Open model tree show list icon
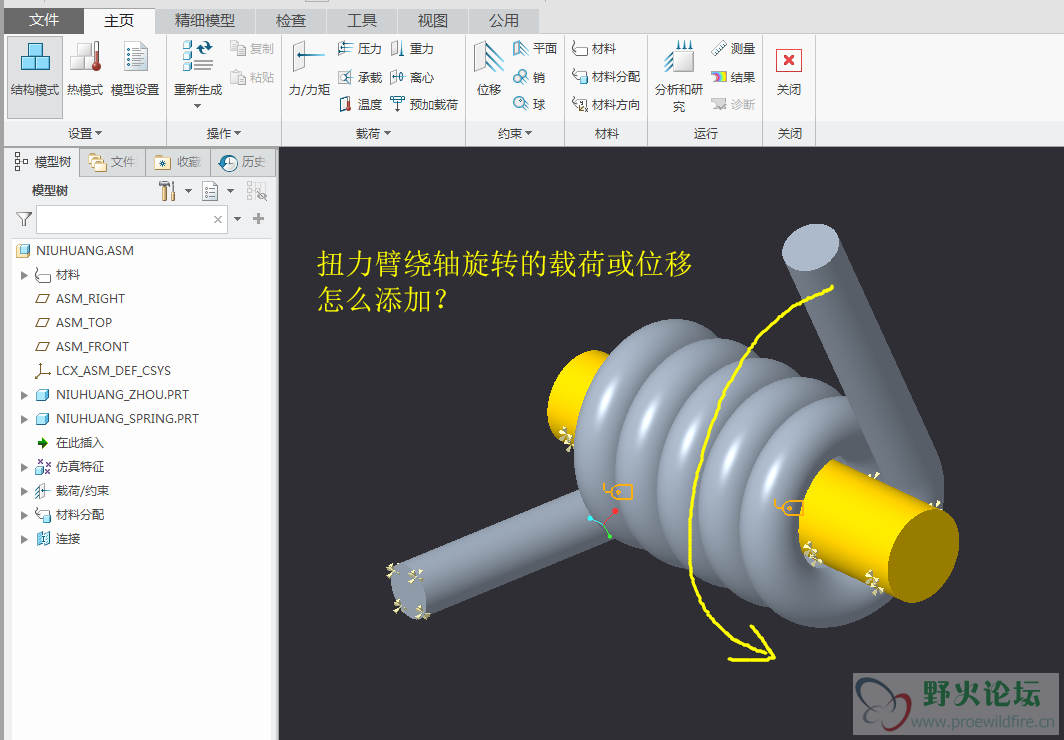This screenshot has height=740, width=1064. point(210,191)
